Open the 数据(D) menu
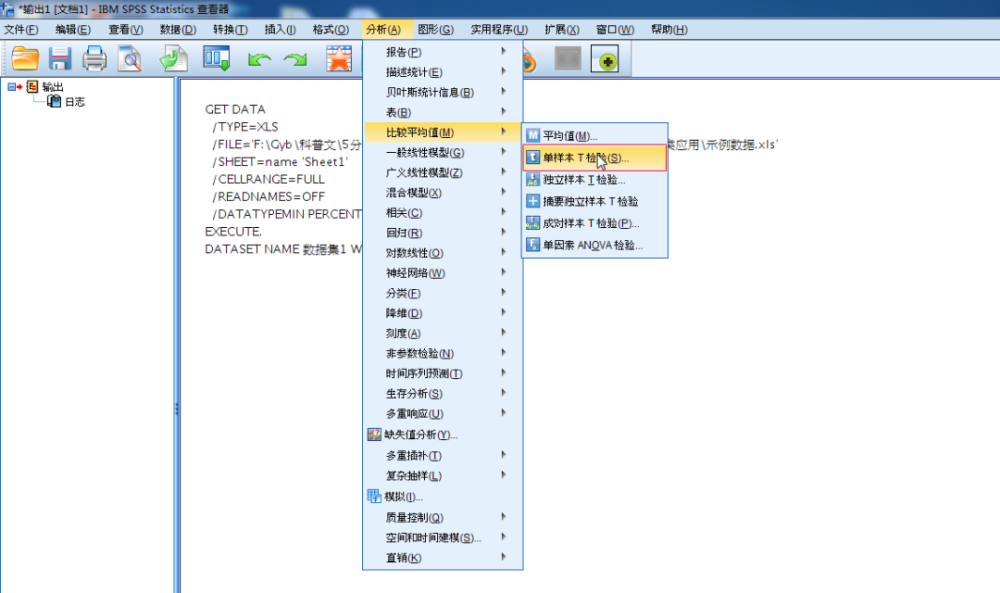Image resolution: width=1000 pixels, height=593 pixels. (x=177, y=29)
